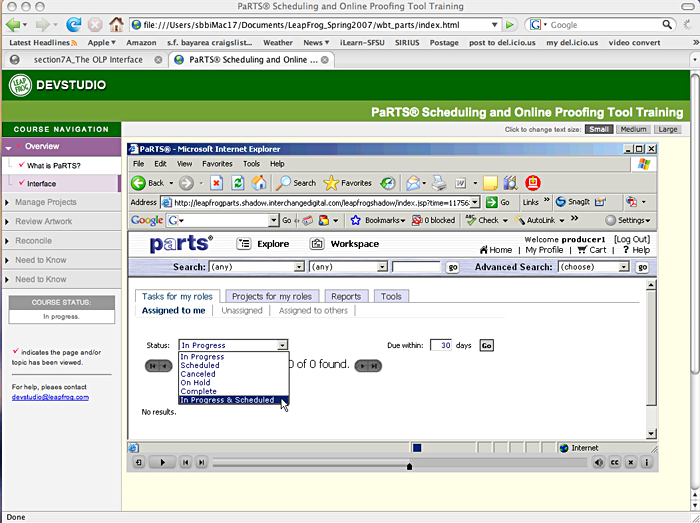Click the browser Forward arrow
The width and height of the screenshot is (700, 523).
pyautogui.click(x=42, y=25)
